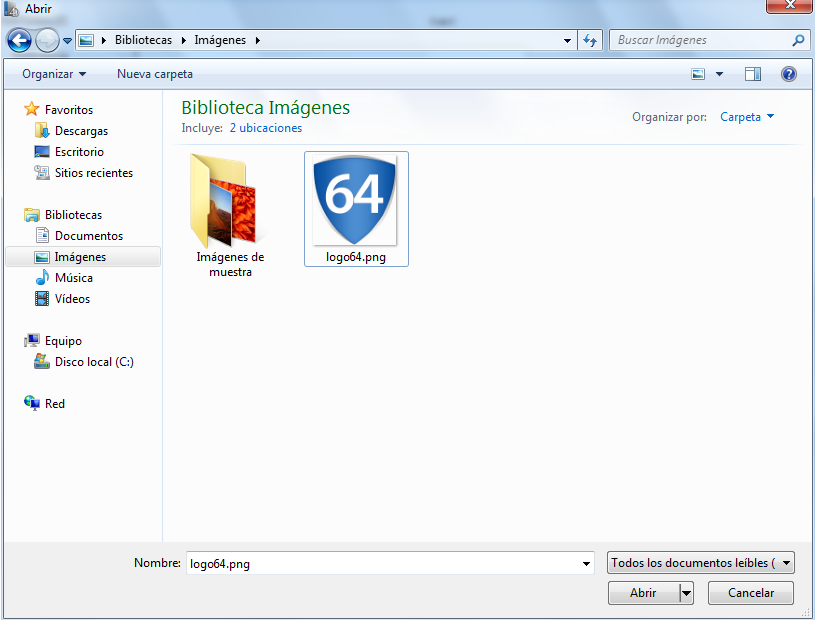The width and height of the screenshot is (815, 620).
Task: Open the help question mark icon
Action: [x=788, y=74]
